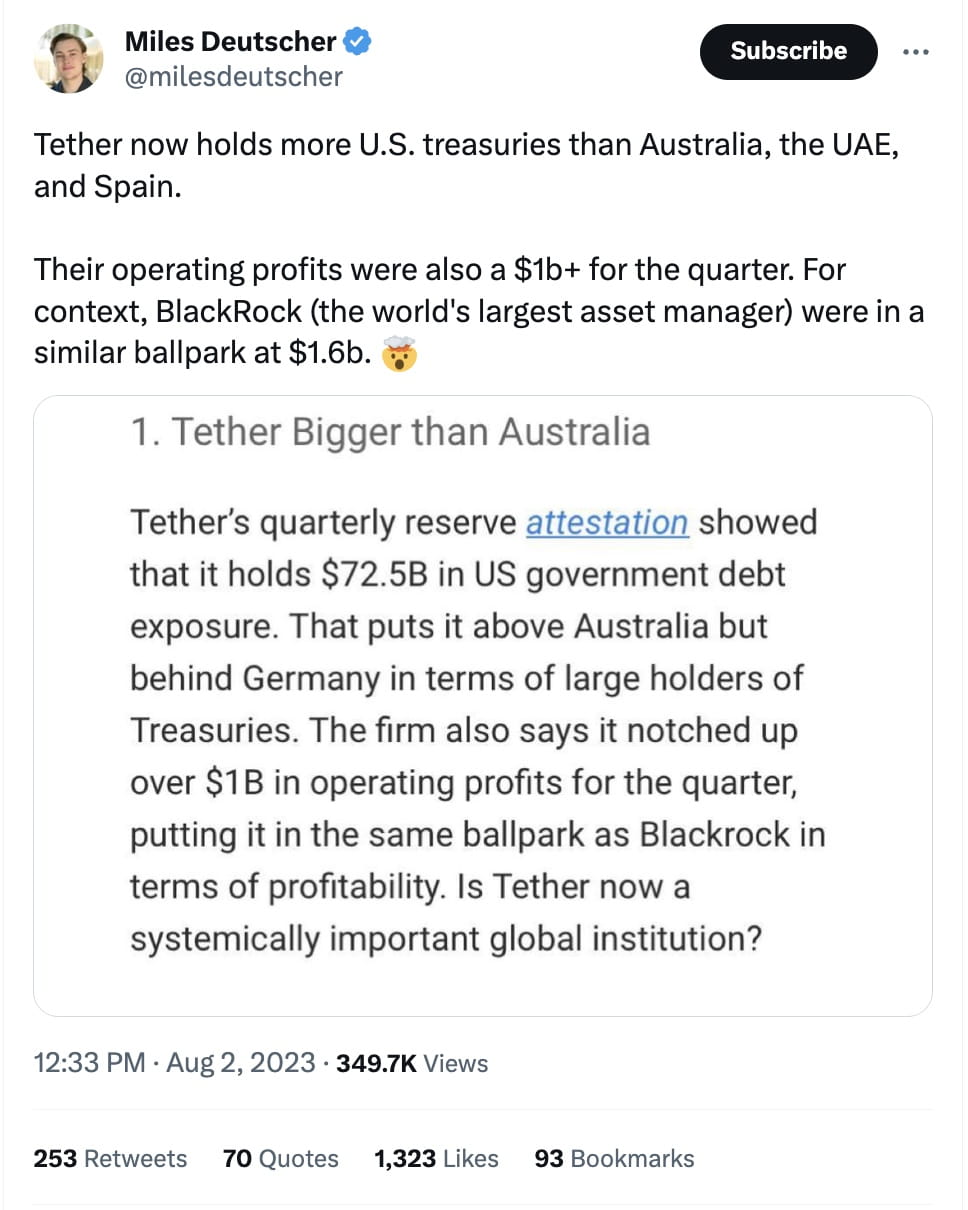
Task: Open the quote tweets list via 70 Quotes
Action: [278, 1158]
